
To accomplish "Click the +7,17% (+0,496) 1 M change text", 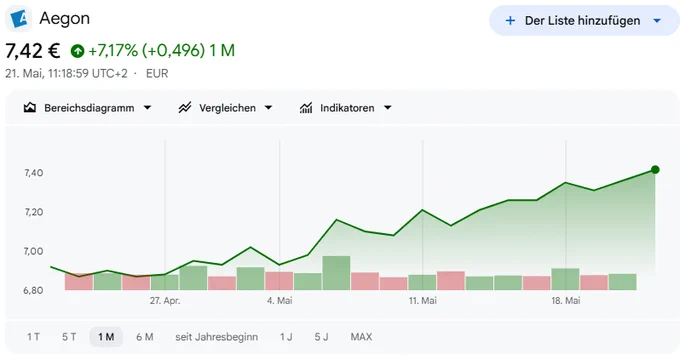I will click(161, 51).
